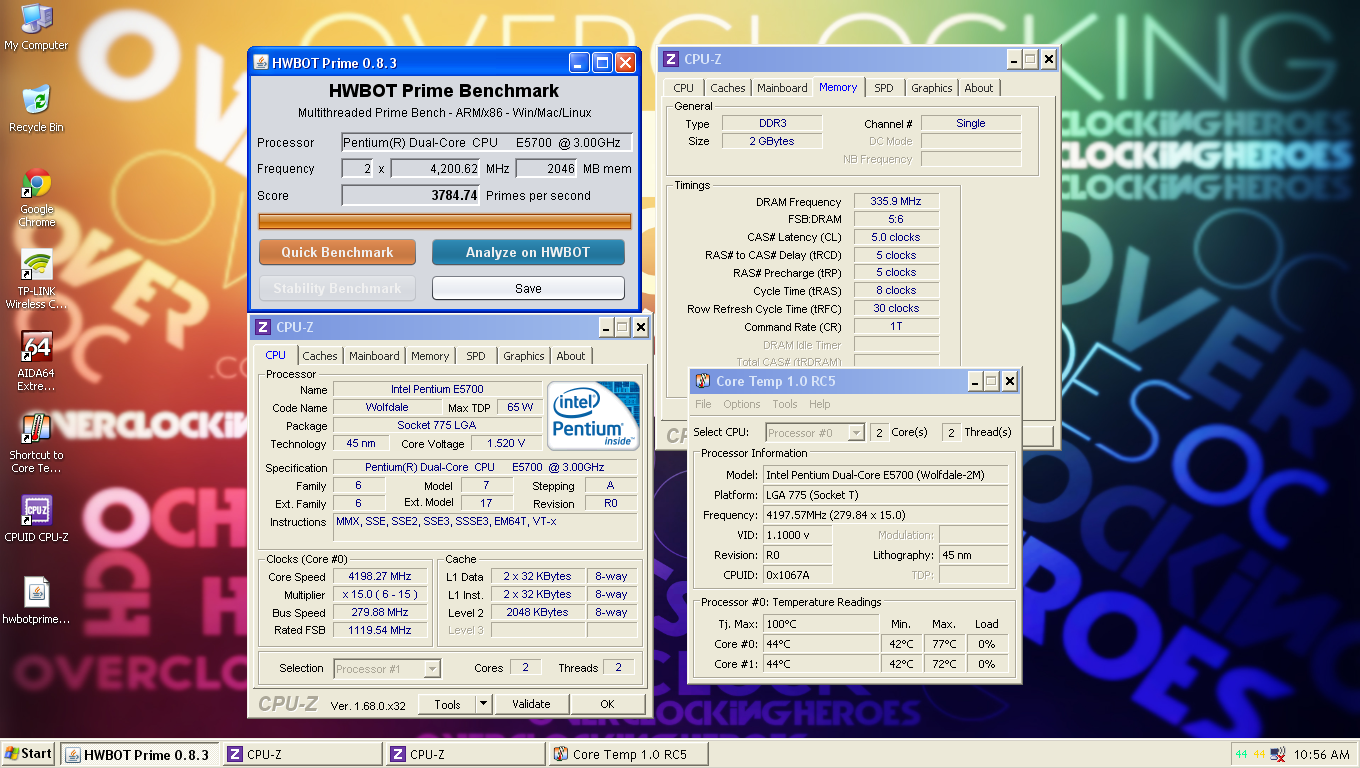Screen dimensions: 1360x768
Task: Select SPD tab in Memory window
Action: coord(884,88)
